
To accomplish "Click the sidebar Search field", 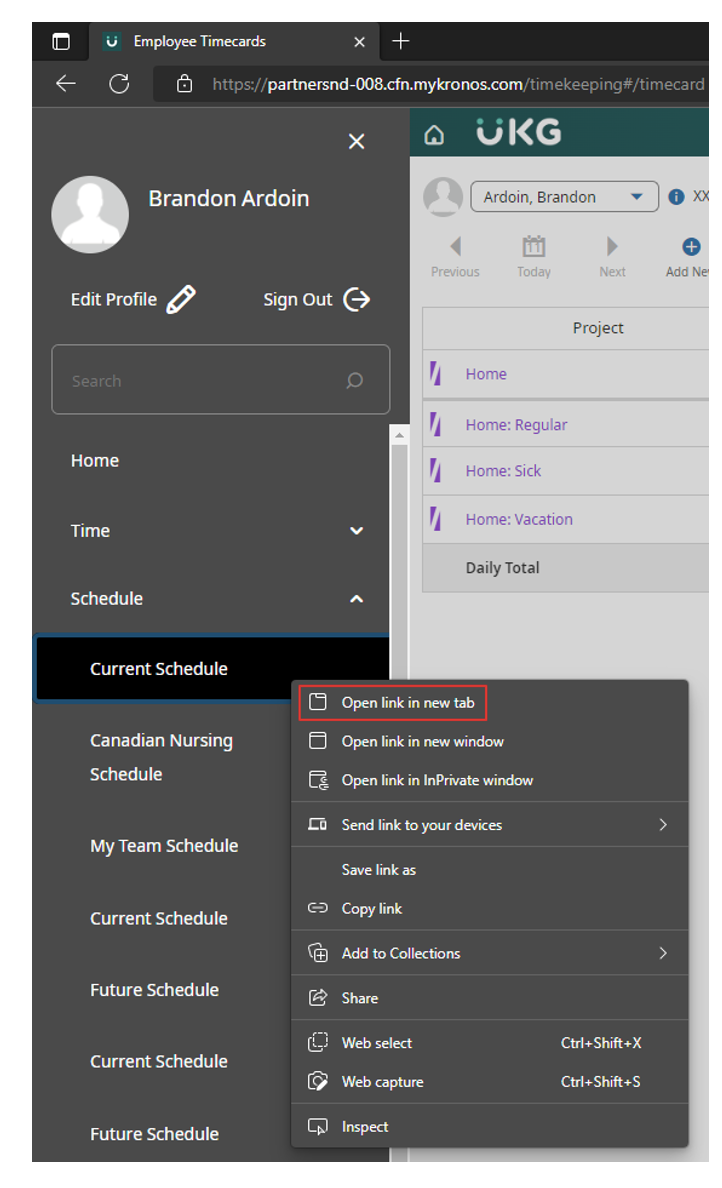I will pyautogui.click(x=205, y=381).
